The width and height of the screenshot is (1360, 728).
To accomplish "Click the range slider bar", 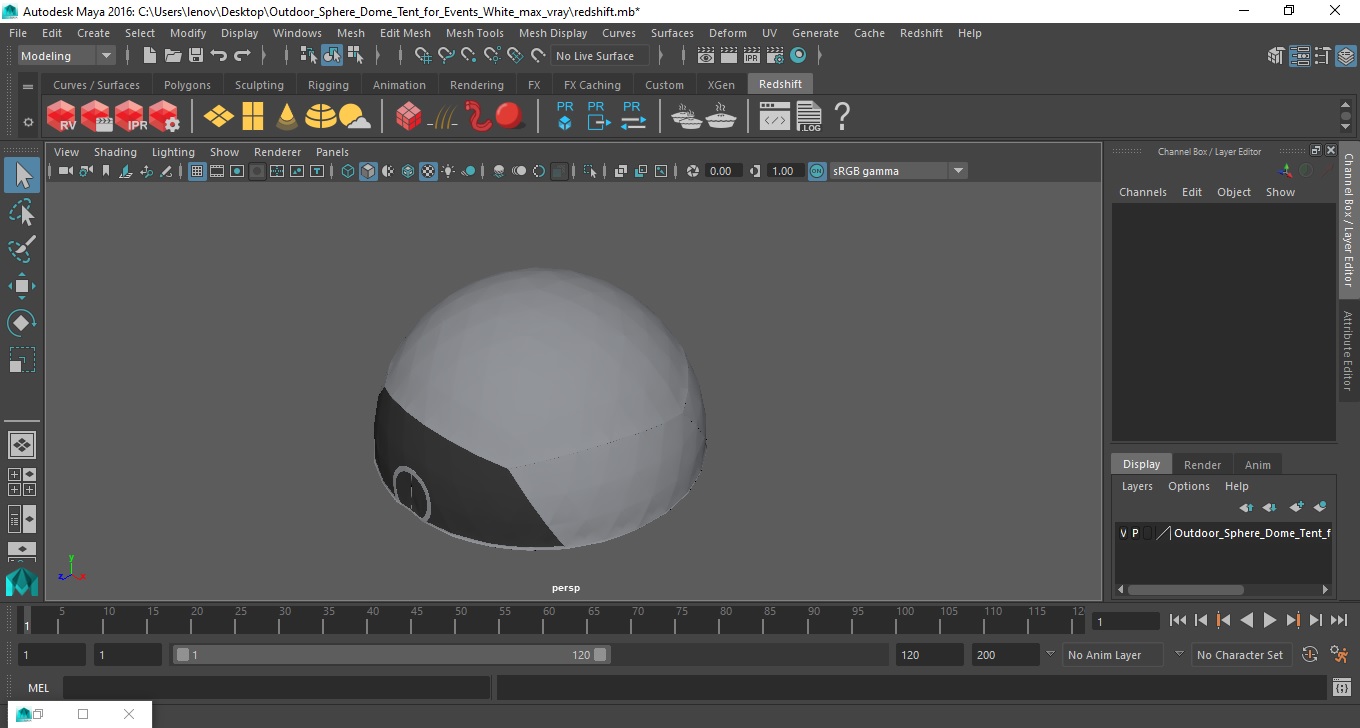I will coord(391,655).
